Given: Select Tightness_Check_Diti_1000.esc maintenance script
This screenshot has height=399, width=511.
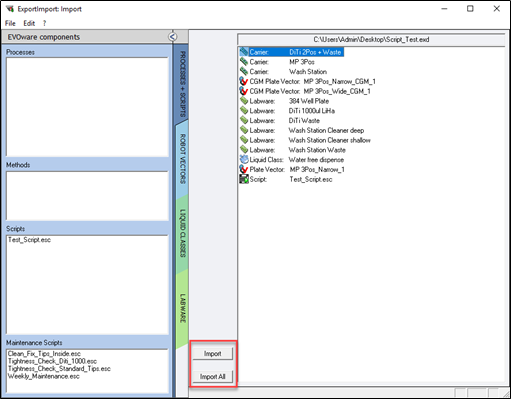Looking at the screenshot, I should tap(52, 361).
